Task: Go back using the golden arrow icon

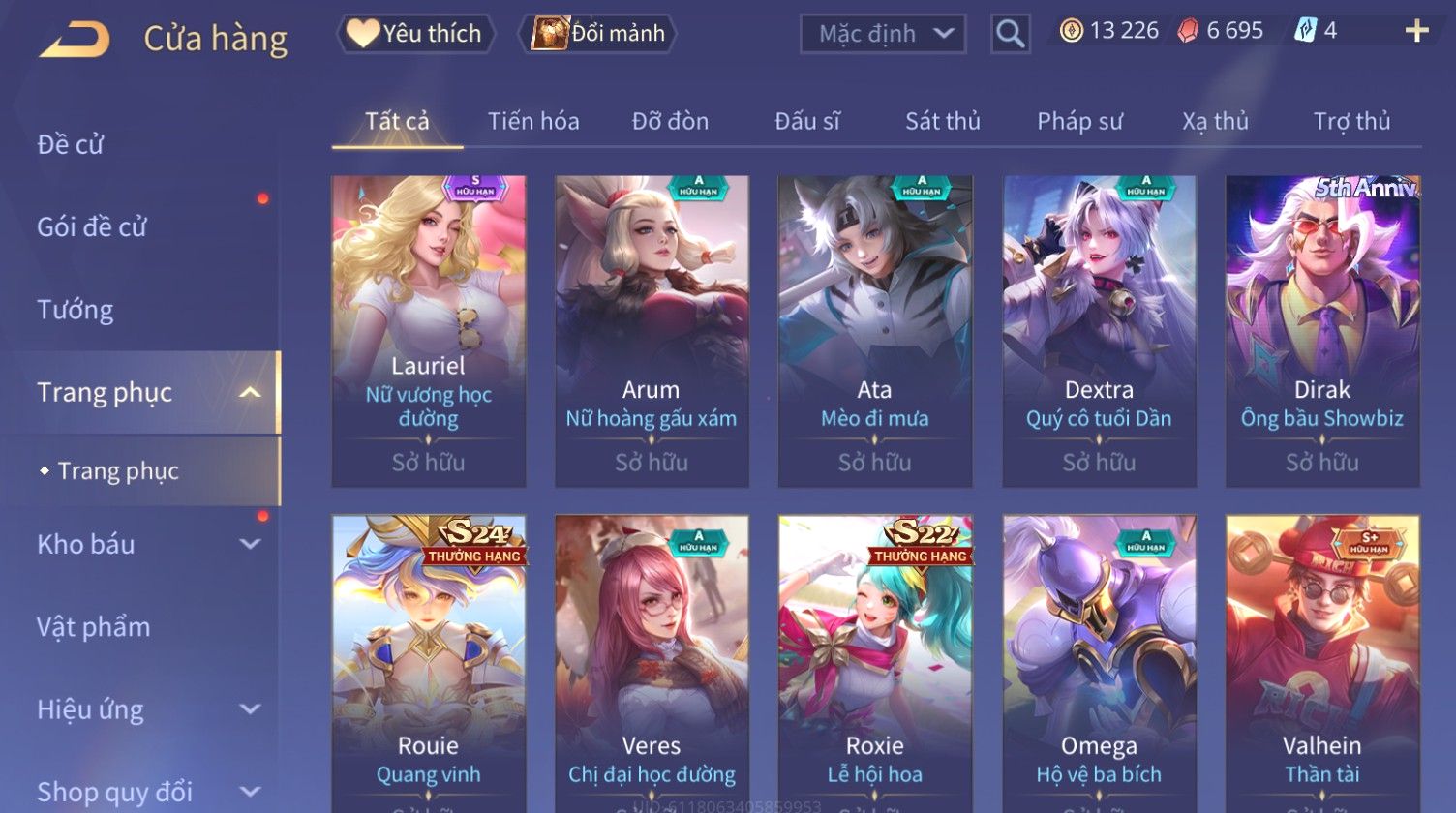Action: coord(75,38)
